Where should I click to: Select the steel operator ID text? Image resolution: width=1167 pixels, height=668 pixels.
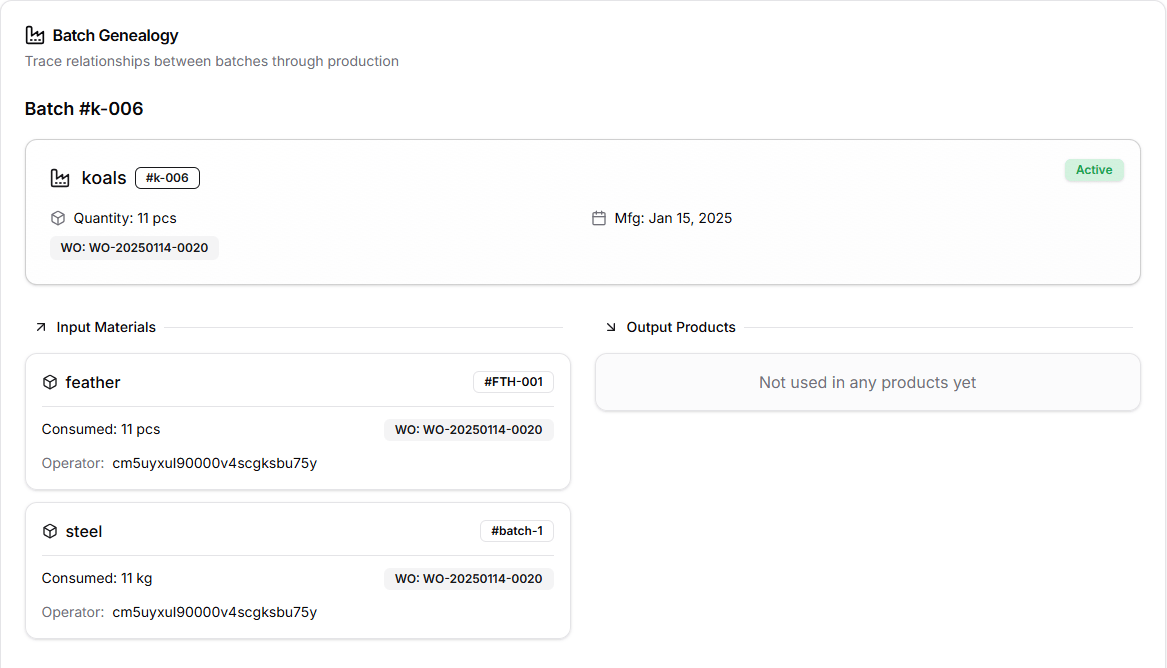[214, 612]
